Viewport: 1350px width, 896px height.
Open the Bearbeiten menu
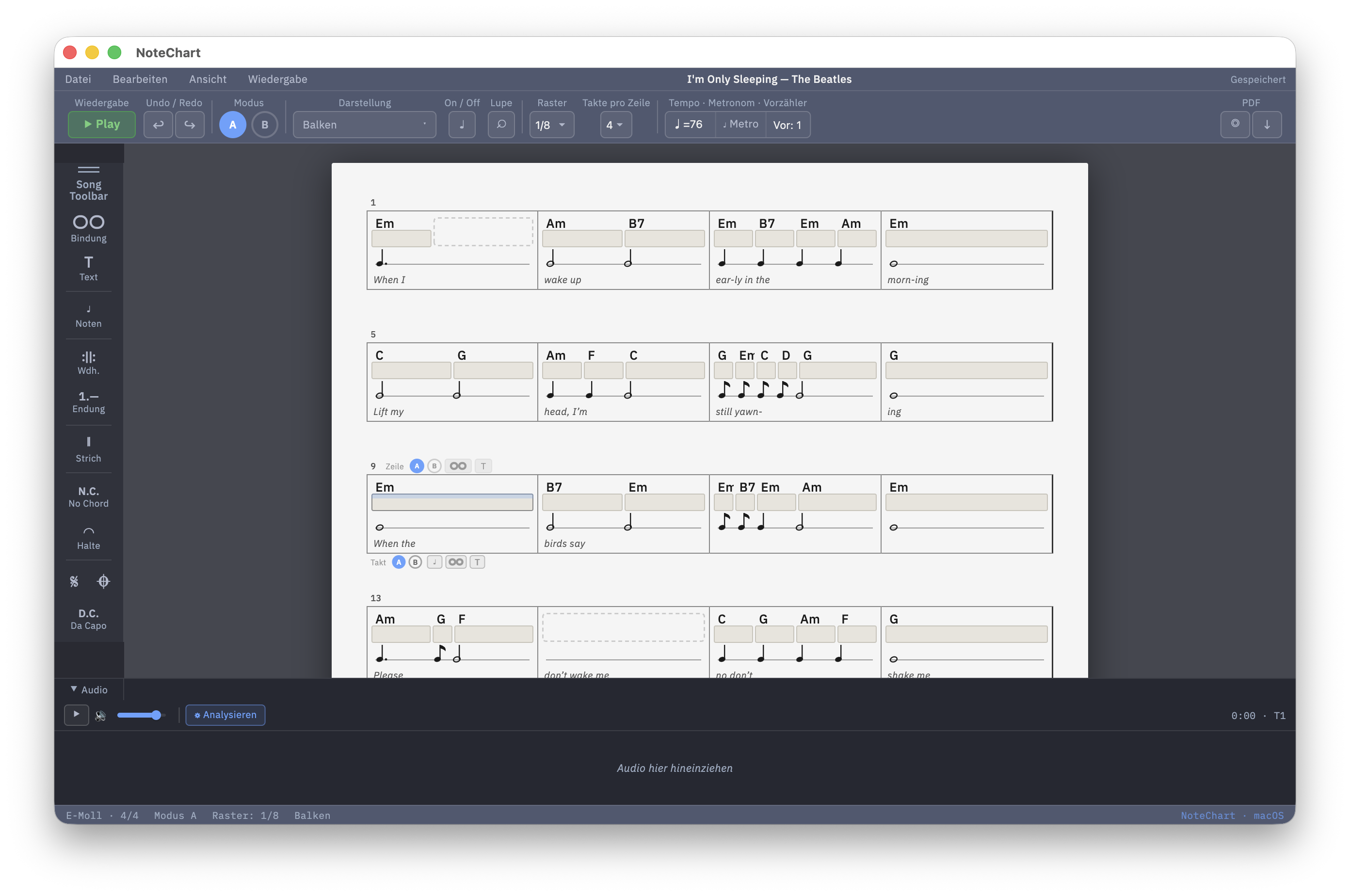[140, 80]
